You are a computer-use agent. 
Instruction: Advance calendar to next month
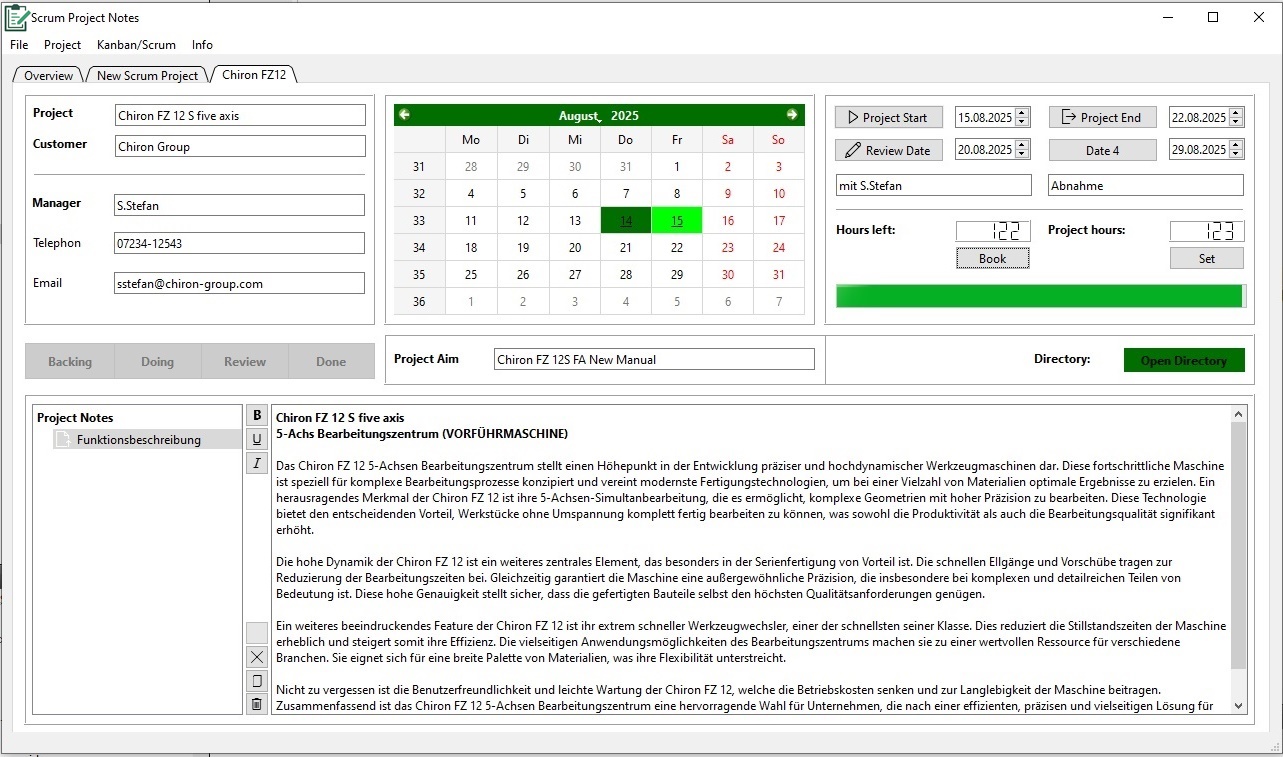pyautogui.click(x=792, y=115)
